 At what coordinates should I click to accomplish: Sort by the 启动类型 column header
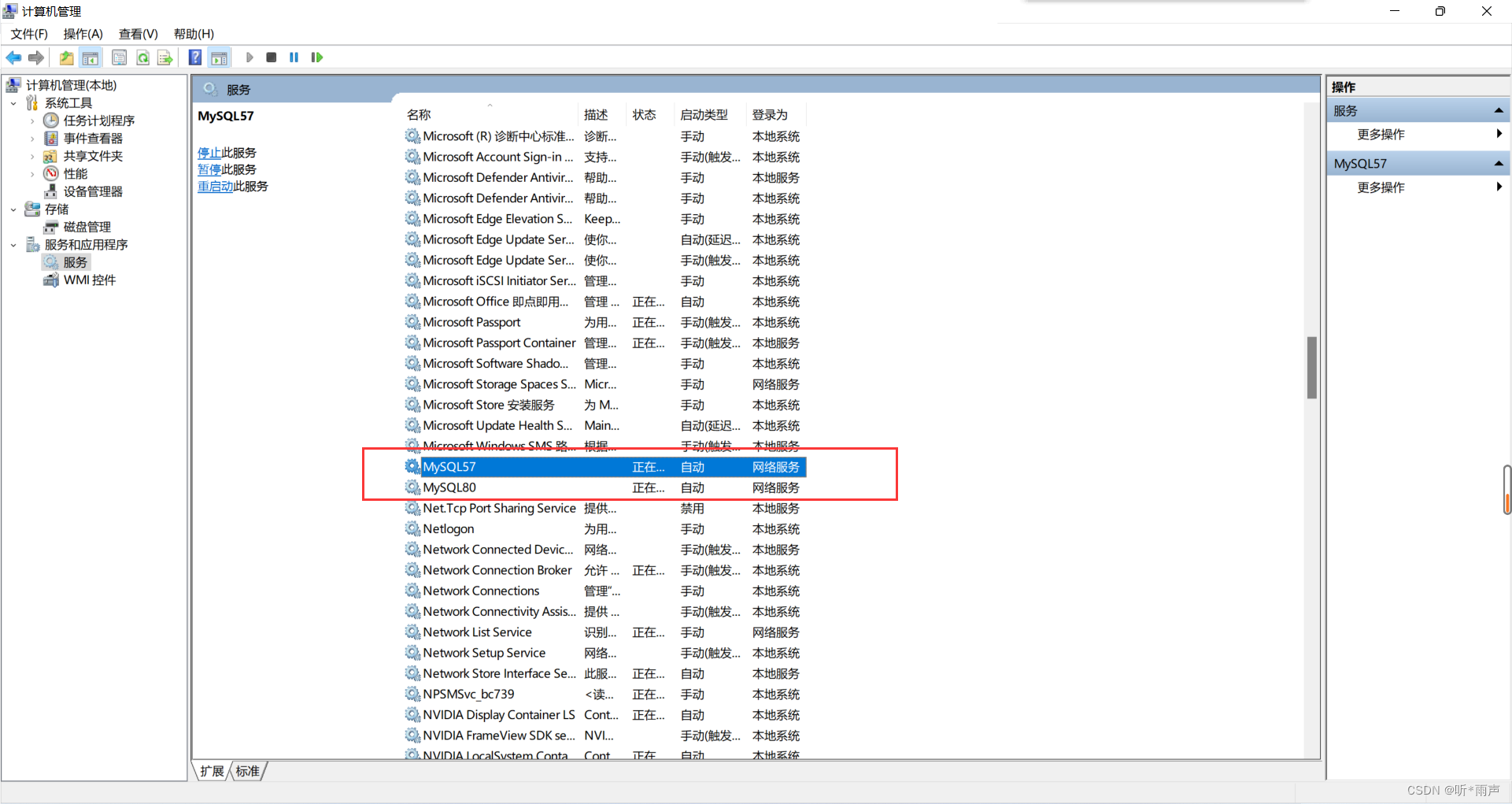(x=710, y=115)
